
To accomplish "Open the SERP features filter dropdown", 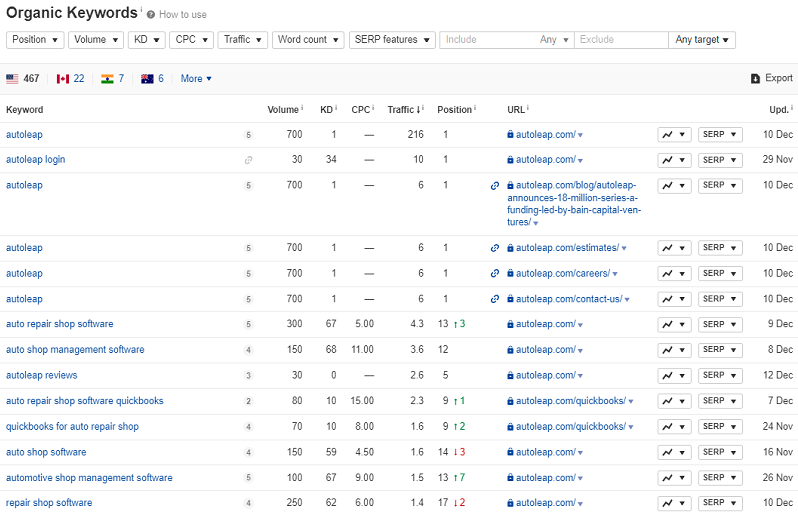I will 392,40.
